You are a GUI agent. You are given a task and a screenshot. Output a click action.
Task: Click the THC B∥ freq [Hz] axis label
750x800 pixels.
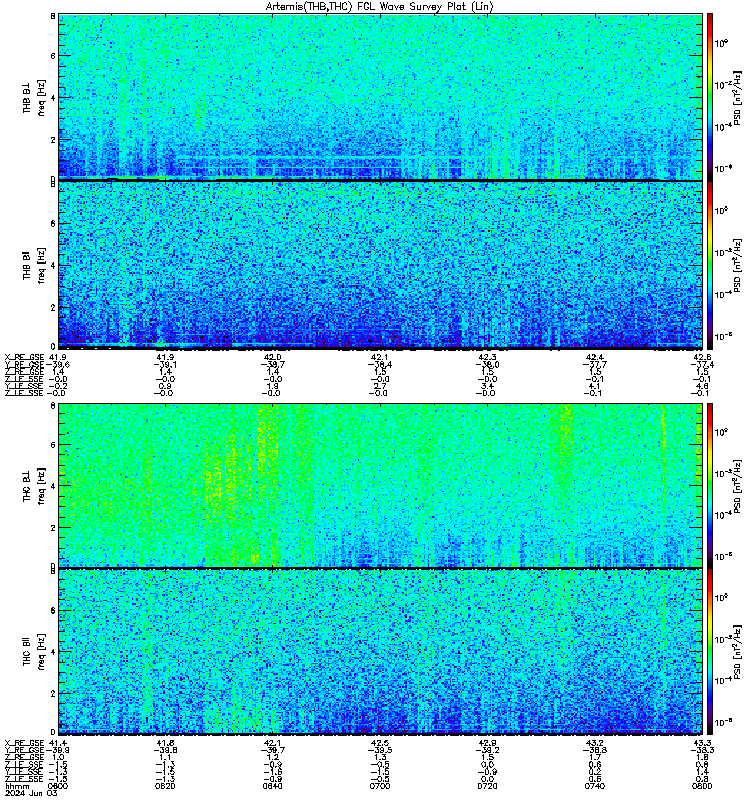coord(34,652)
